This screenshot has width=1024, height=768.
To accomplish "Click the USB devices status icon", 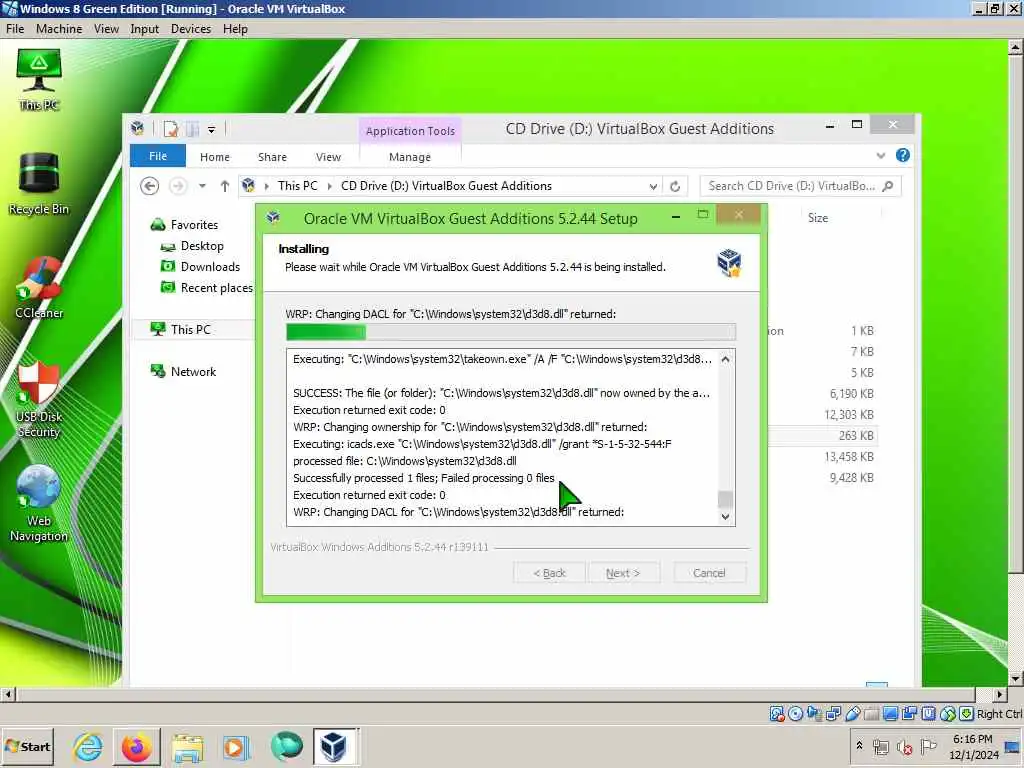I will (x=852, y=714).
